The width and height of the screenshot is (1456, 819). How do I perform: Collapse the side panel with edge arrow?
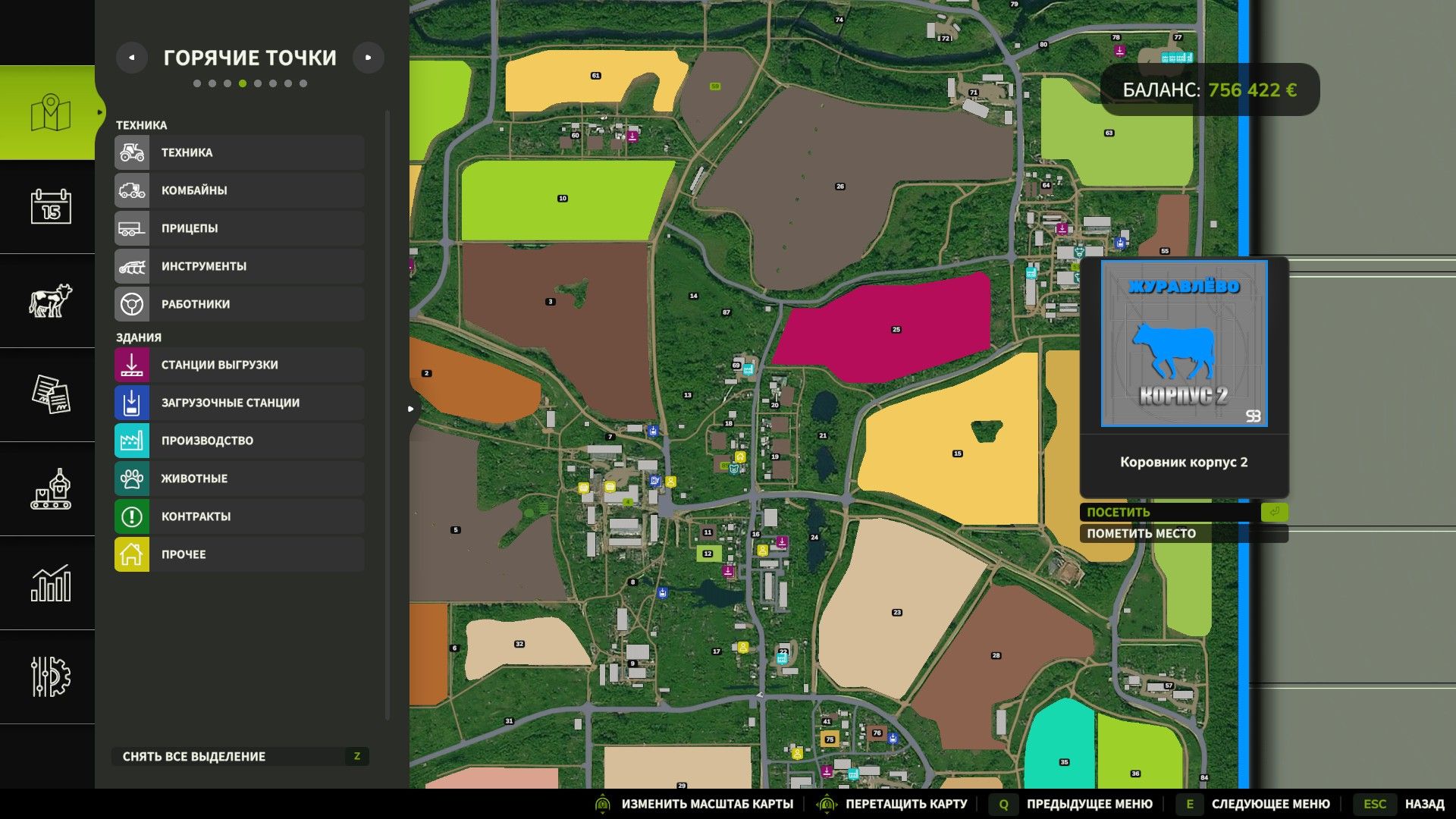click(x=410, y=409)
